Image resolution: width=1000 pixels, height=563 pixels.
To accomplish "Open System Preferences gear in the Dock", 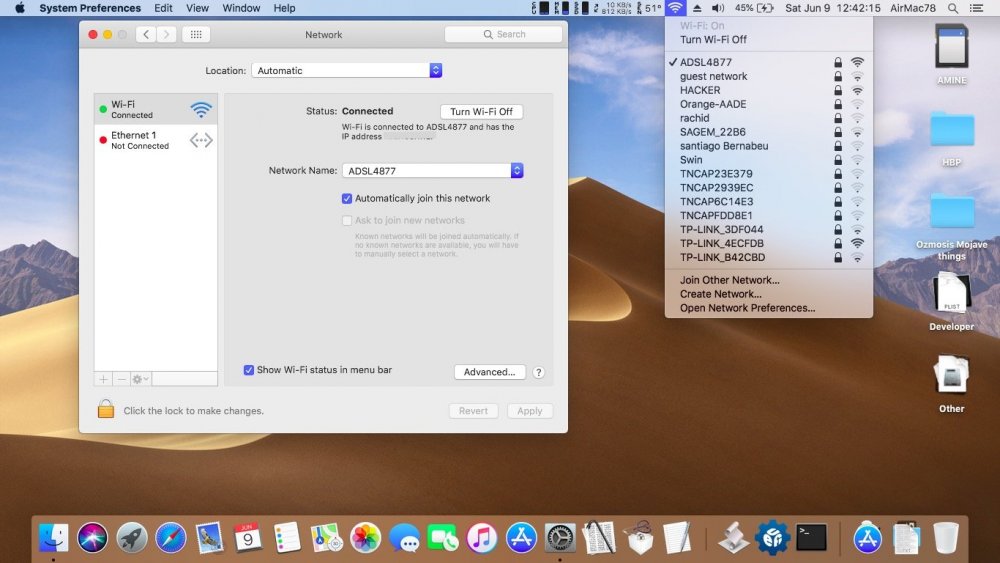I will [x=560, y=537].
